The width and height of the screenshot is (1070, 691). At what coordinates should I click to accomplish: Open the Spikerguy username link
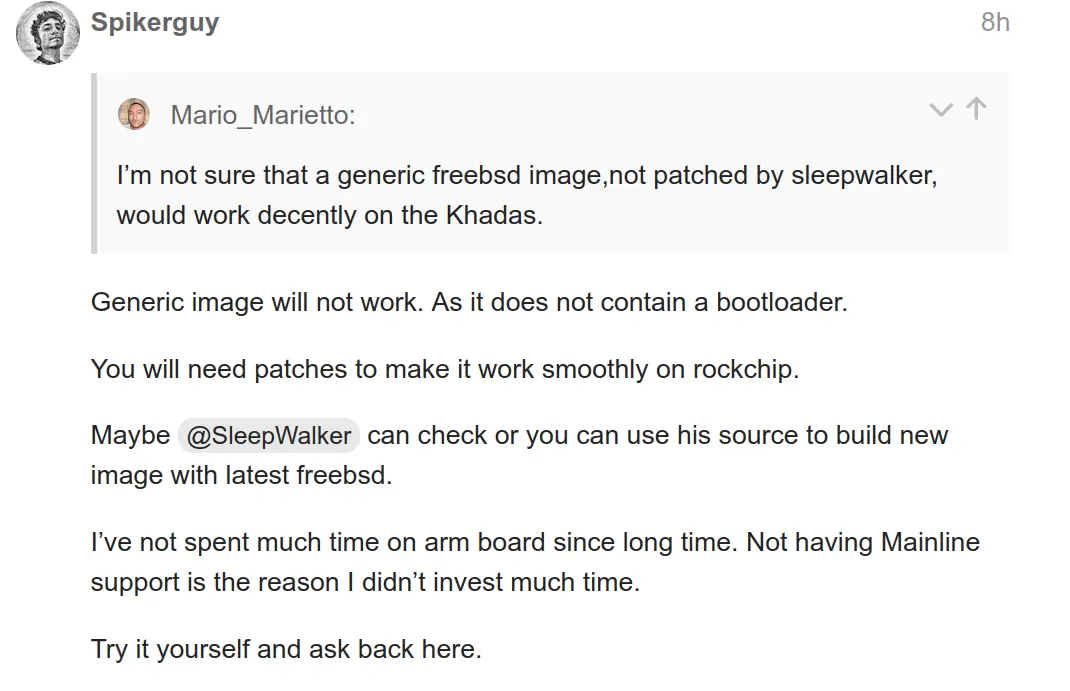click(x=155, y=23)
